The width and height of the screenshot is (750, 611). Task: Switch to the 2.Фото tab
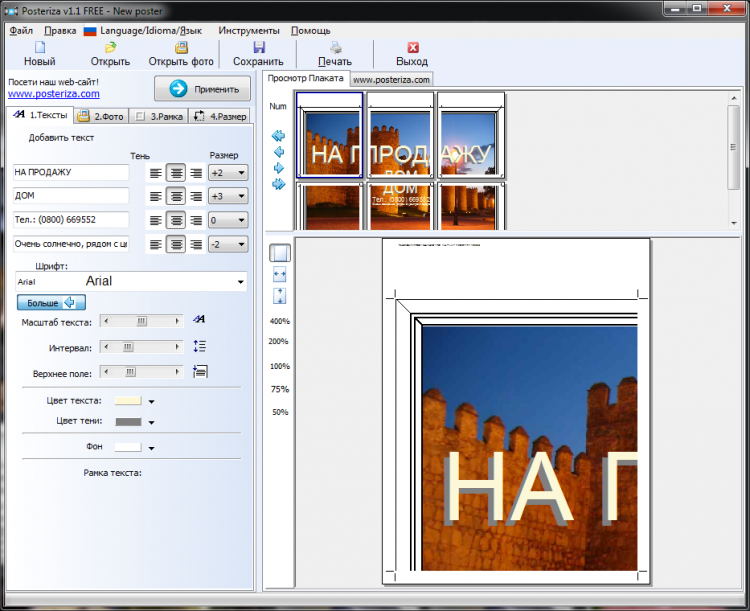(x=100, y=116)
